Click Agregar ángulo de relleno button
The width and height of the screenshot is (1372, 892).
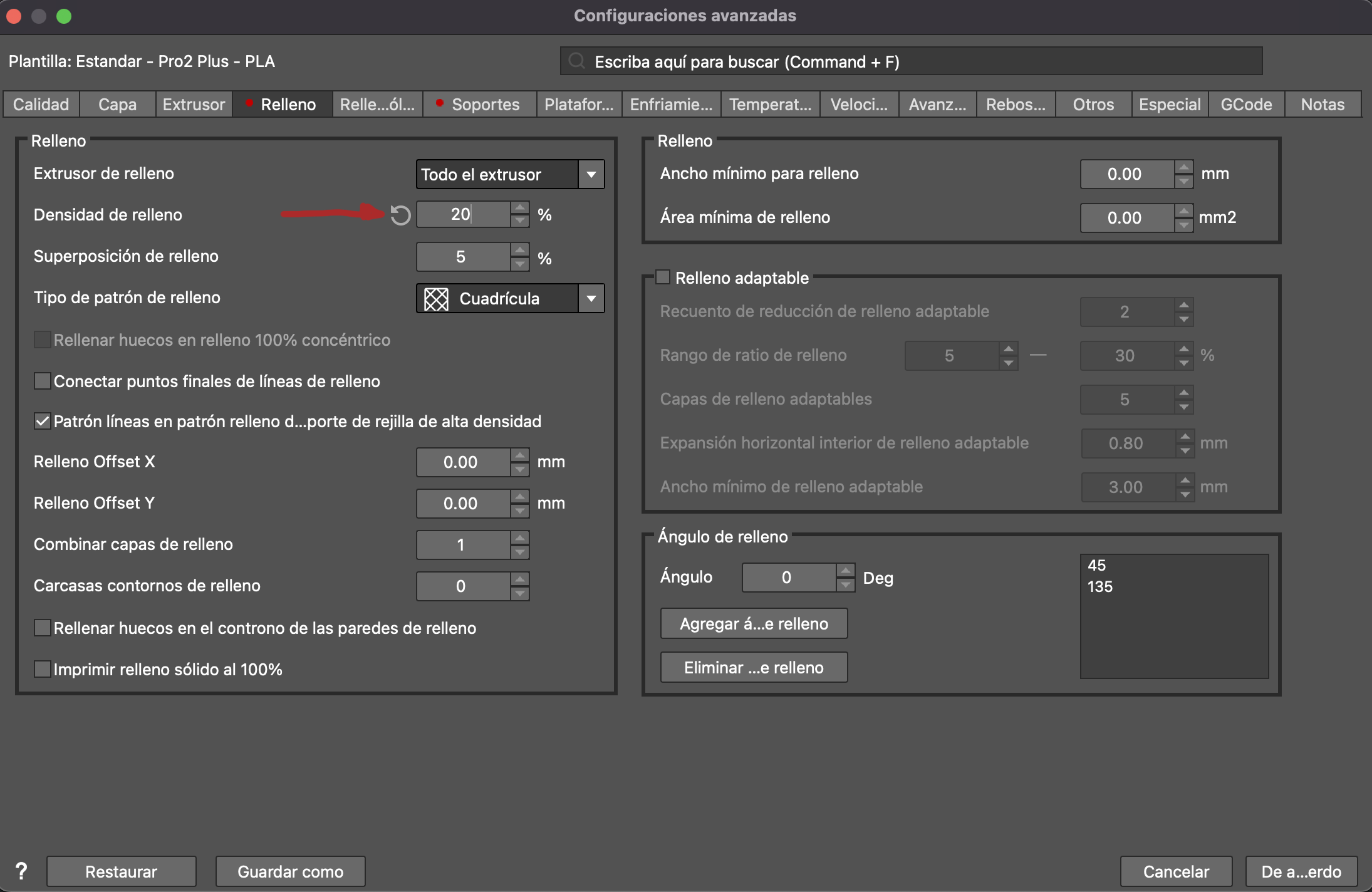pos(754,624)
